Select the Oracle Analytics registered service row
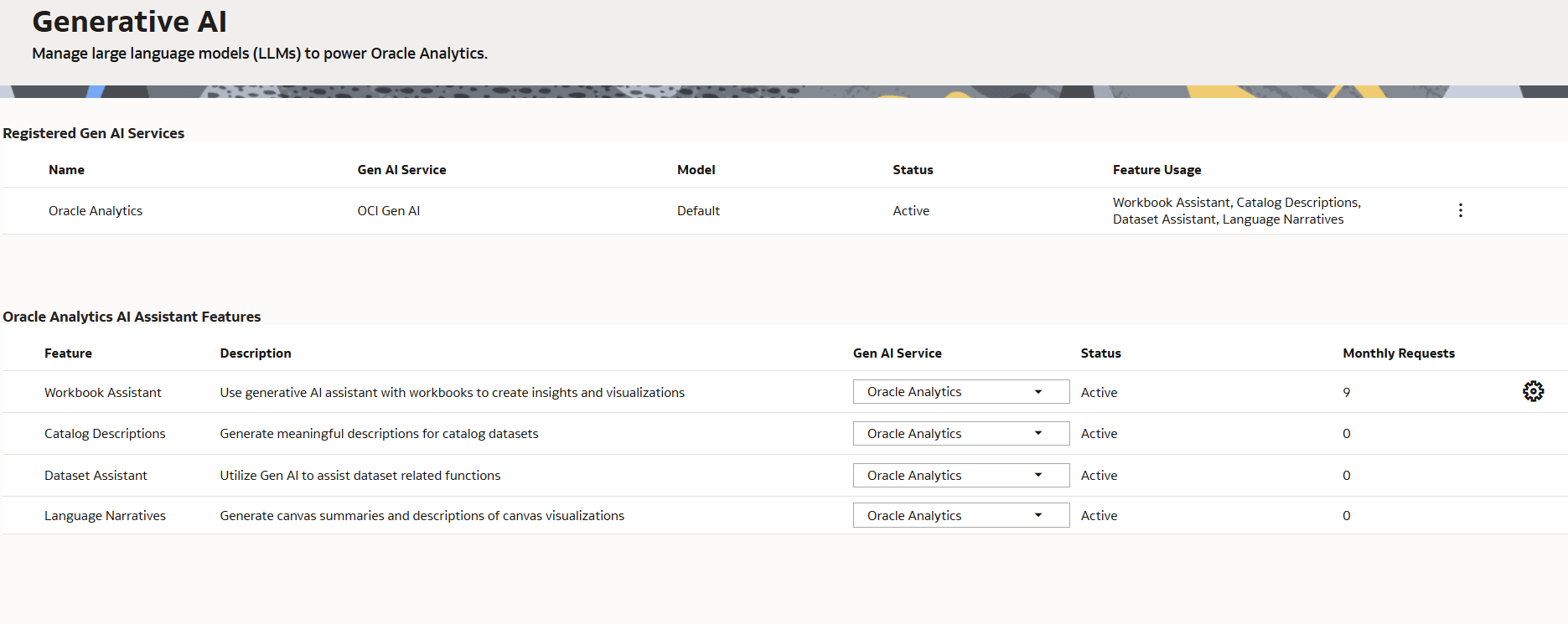1568x624 pixels. (x=96, y=211)
